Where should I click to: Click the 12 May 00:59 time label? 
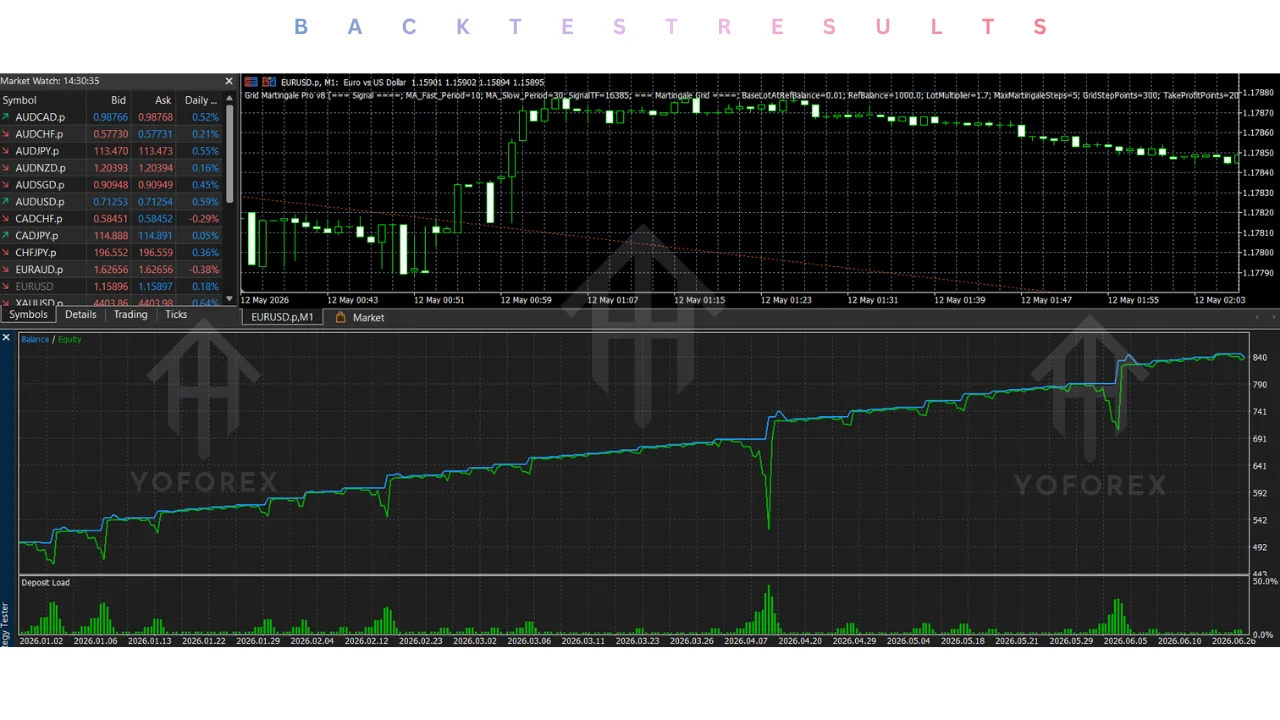(527, 300)
